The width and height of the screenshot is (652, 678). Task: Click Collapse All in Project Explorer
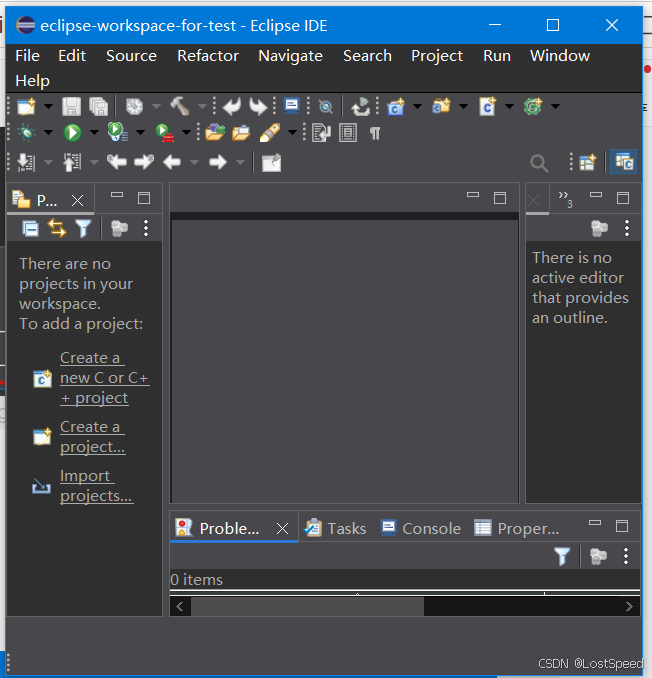[30, 228]
